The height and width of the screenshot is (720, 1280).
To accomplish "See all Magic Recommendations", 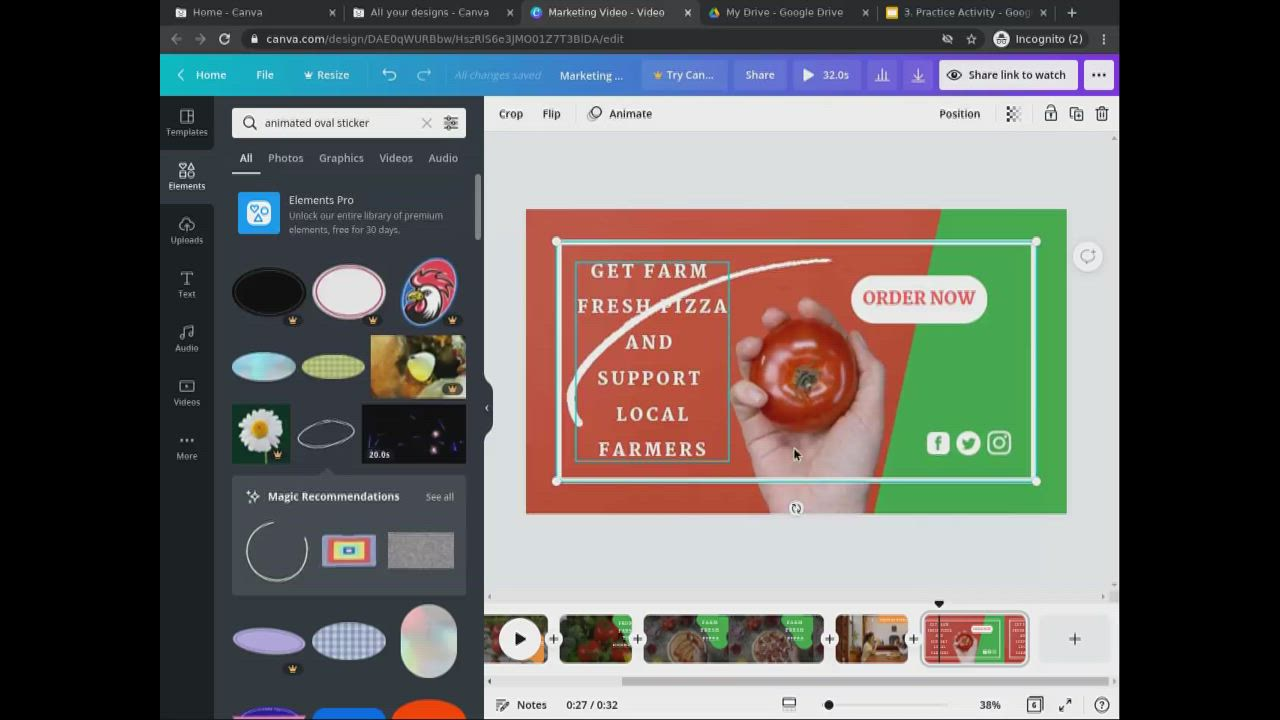I will [439, 496].
